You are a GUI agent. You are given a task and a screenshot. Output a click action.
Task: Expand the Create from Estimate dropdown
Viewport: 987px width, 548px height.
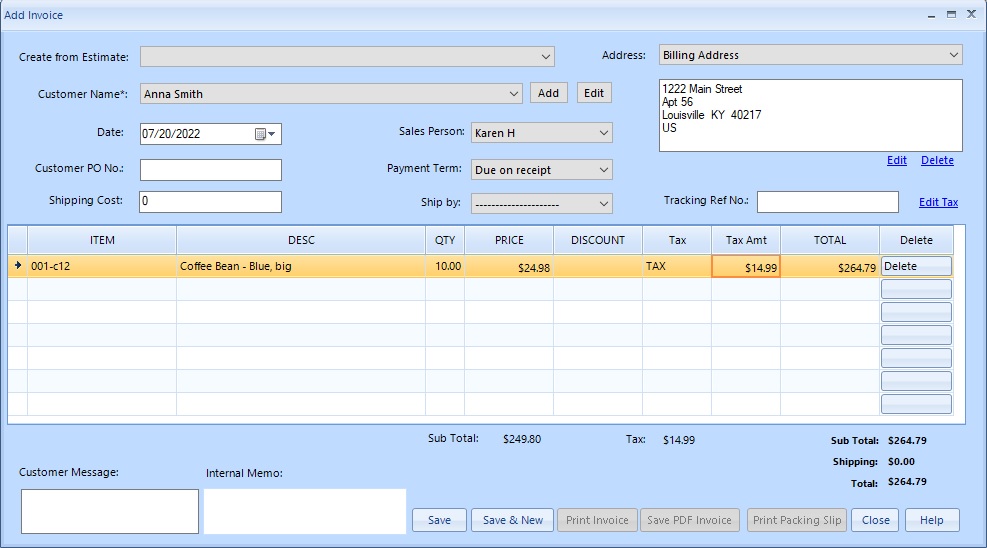tap(546, 57)
